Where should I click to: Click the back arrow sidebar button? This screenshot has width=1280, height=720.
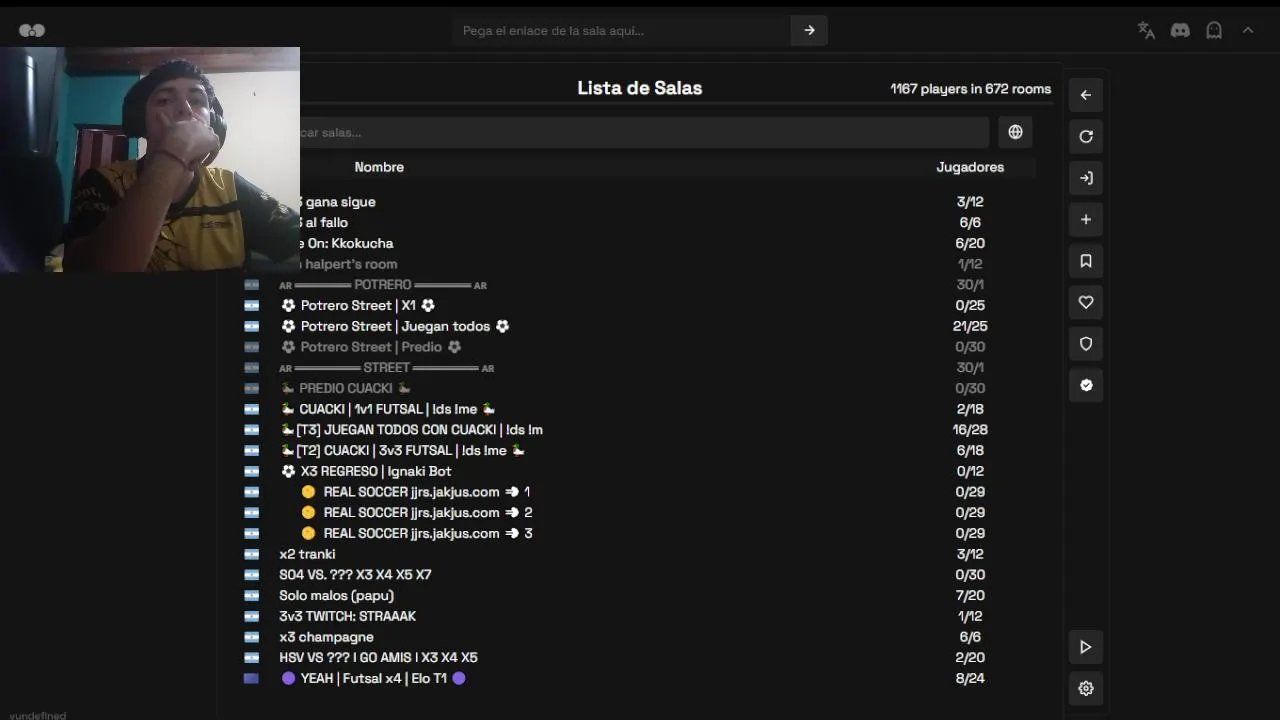pyautogui.click(x=1086, y=95)
